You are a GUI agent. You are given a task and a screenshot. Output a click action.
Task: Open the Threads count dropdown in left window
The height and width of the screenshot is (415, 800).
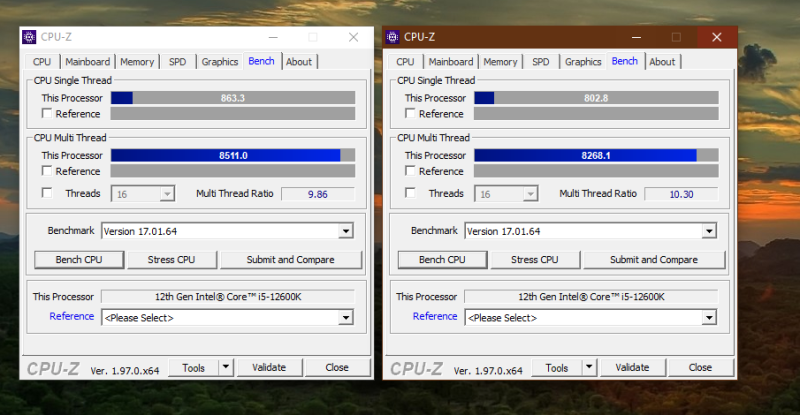(x=143, y=194)
